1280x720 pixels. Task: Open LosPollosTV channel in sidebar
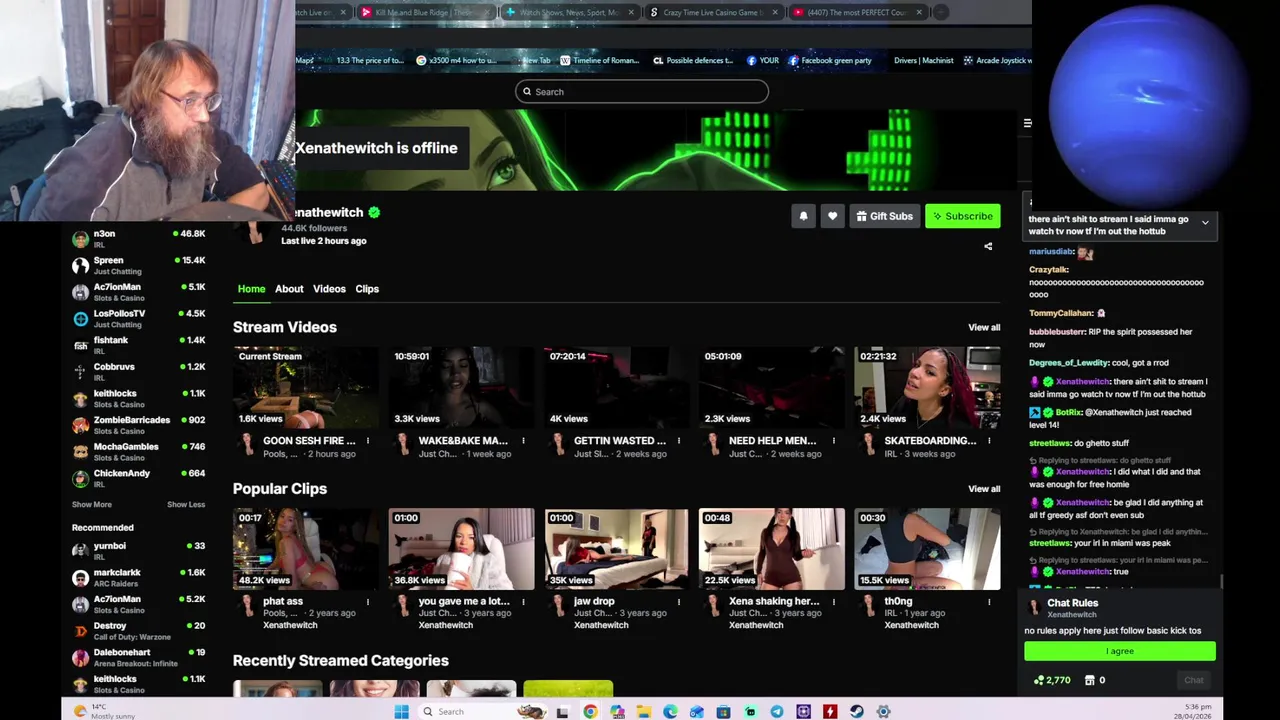pyautogui.click(x=139, y=319)
